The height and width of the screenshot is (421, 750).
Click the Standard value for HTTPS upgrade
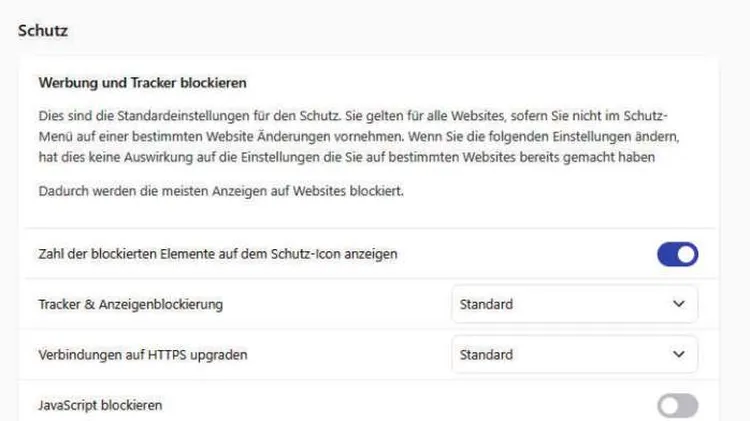pyautogui.click(x=486, y=354)
